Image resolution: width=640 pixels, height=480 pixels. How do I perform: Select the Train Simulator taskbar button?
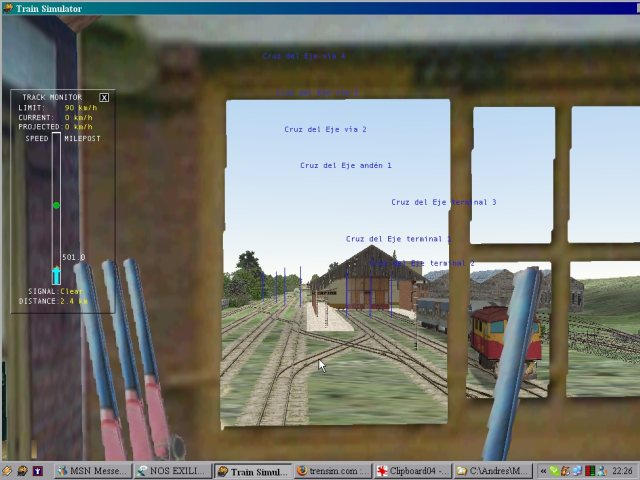click(253, 471)
